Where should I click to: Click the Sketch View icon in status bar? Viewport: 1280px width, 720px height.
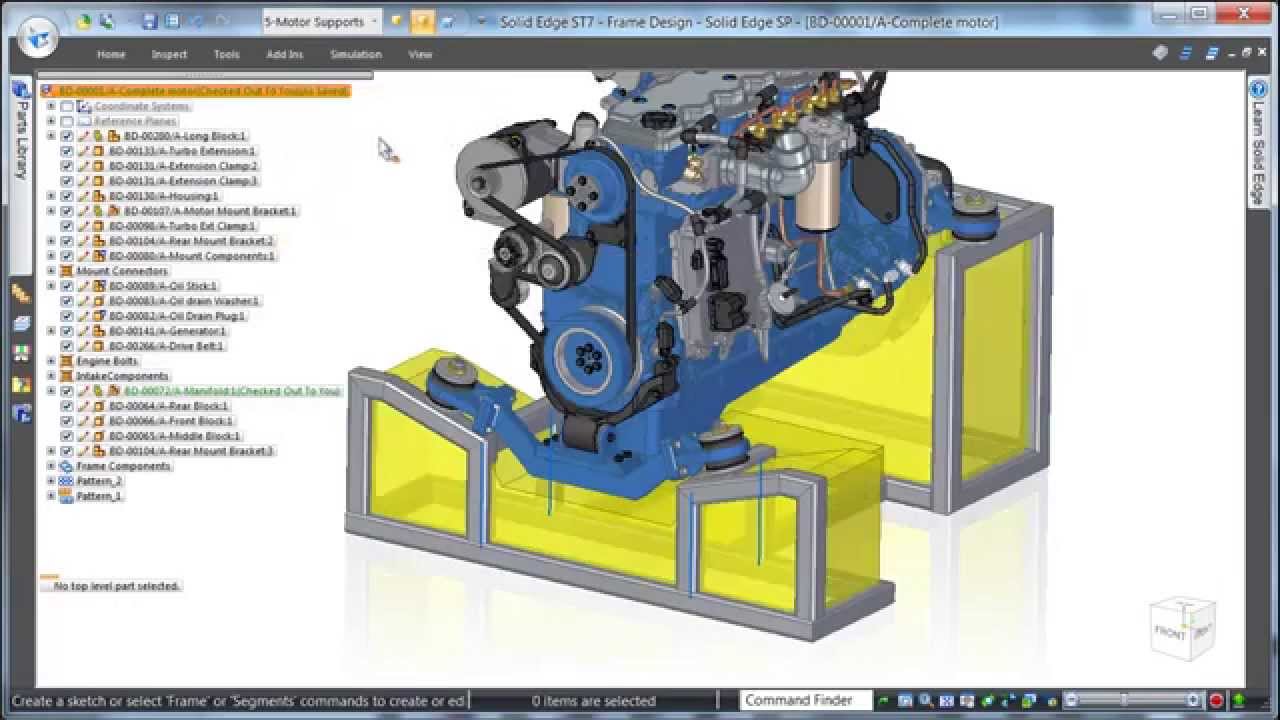[x=1009, y=701]
